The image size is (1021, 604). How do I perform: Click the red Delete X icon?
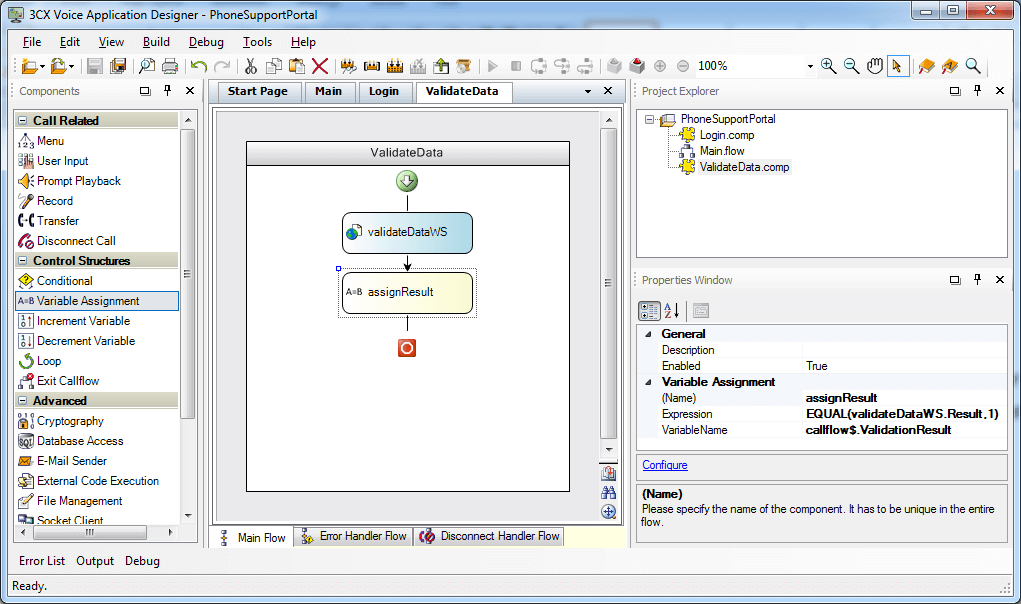coord(320,66)
